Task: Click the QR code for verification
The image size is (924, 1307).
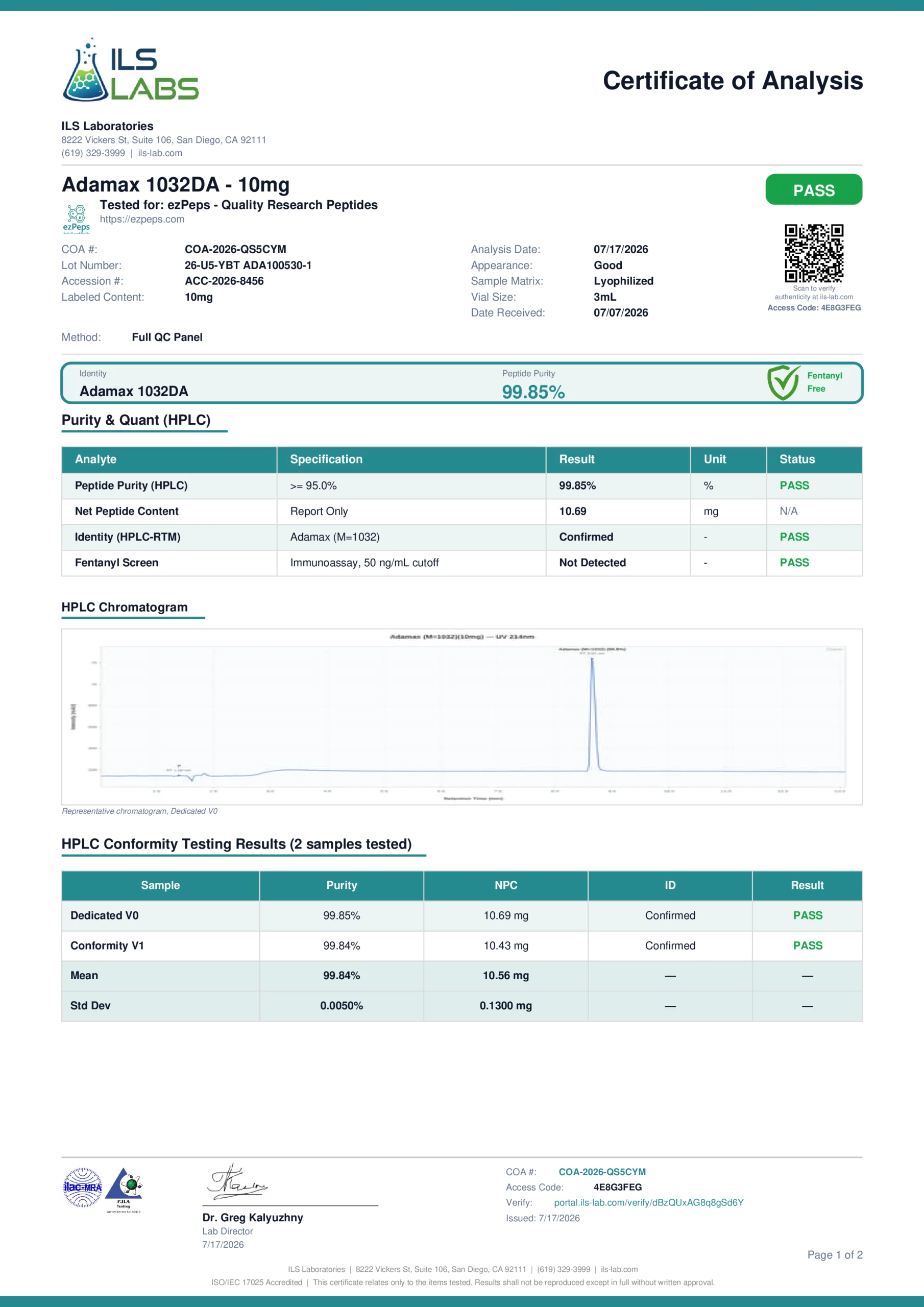Action: coord(814,253)
